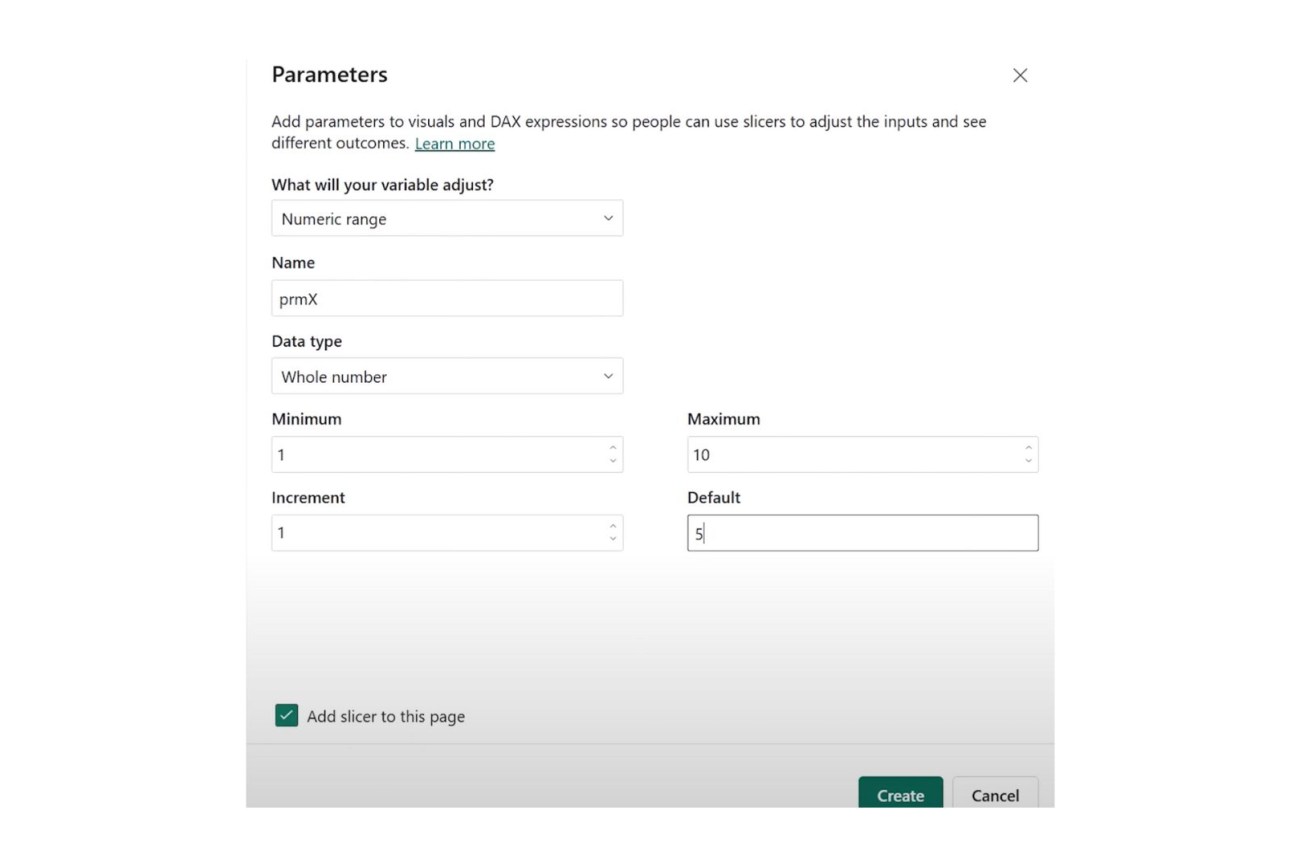Viewport: 1300px width, 867px height.
Task: Open the 'What will your variable adjust?' dropdown
Action: pyautogui.click(x=446, y=218)
